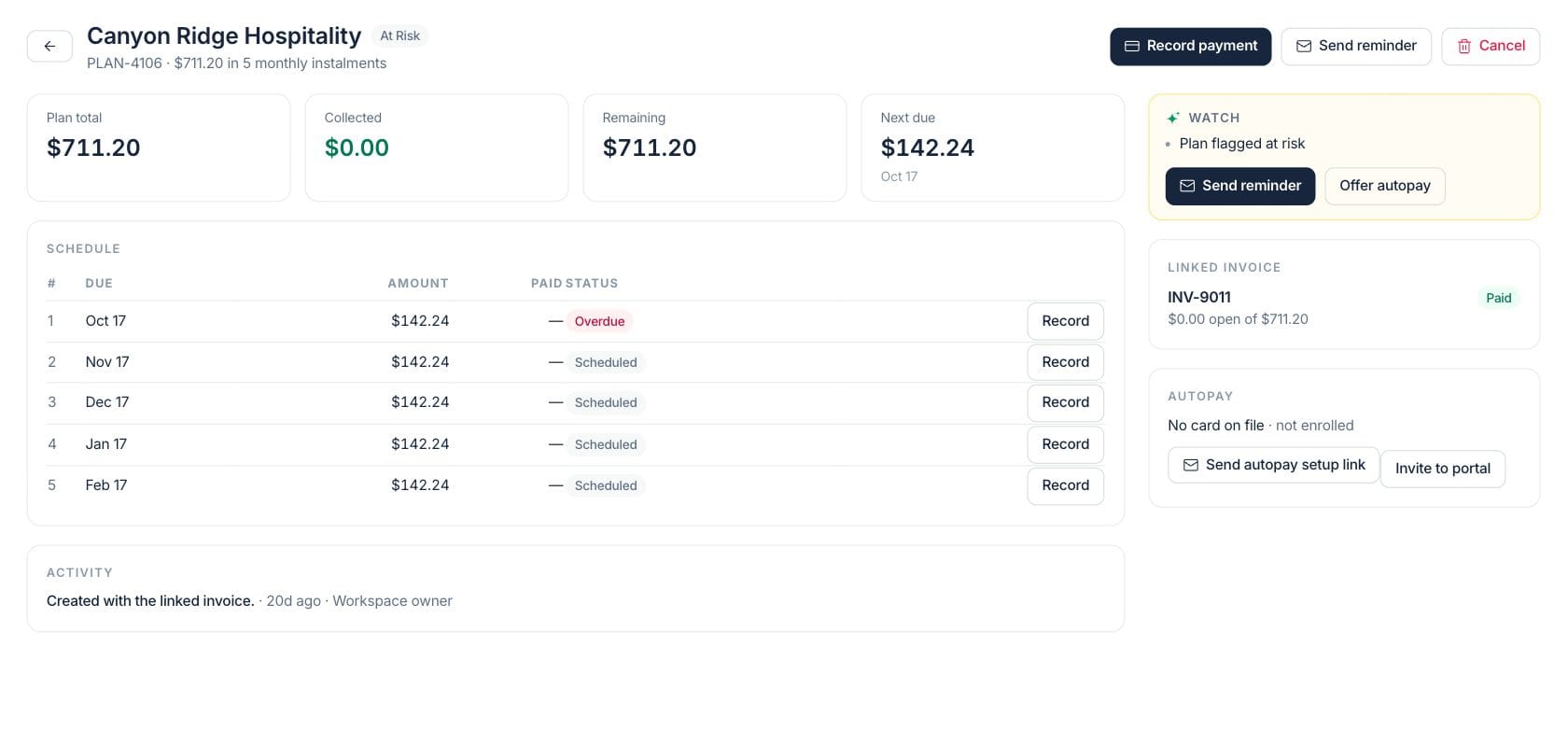This screenshot has width=1568, height=744.
Task: Select the Scheduled badge for Feb 17
Action: tap(606, 485)
